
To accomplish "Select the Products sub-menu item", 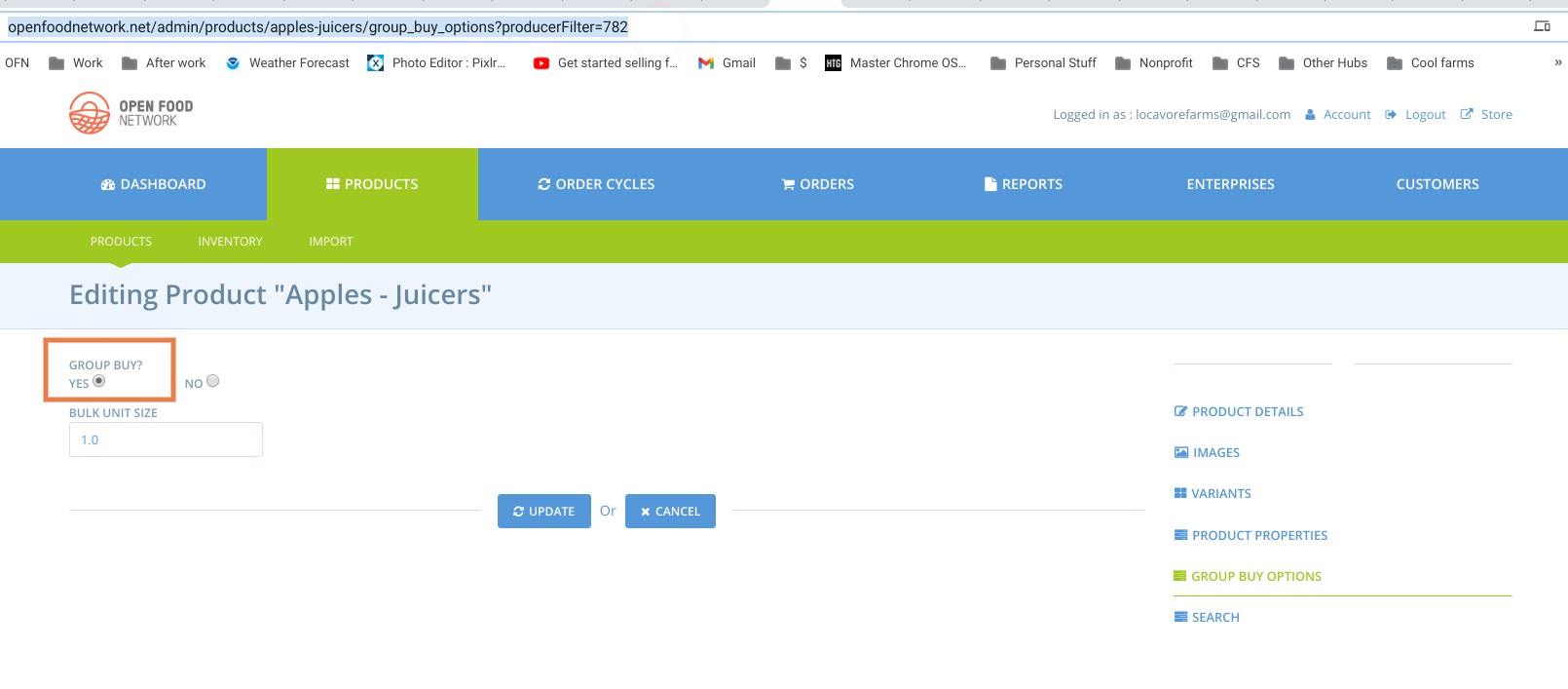I will (x=121, y=242).
